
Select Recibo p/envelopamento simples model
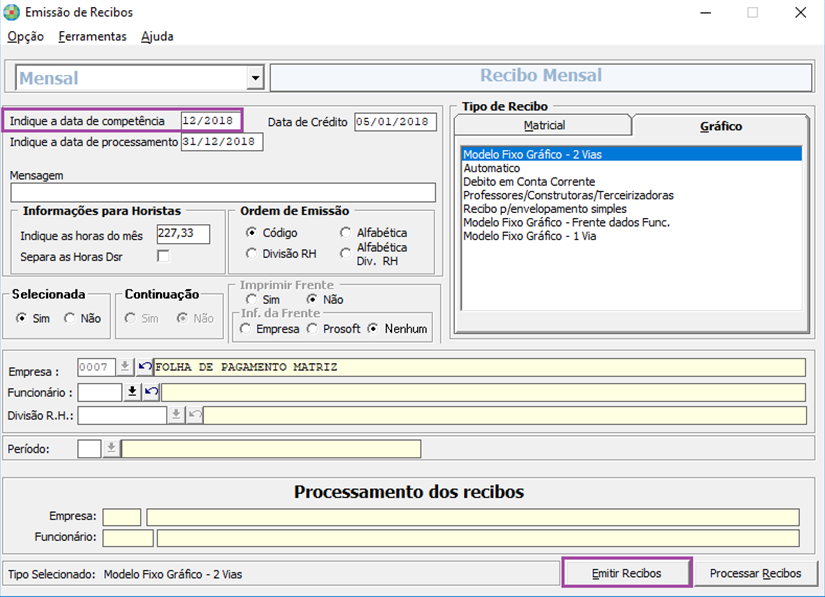[632, 209]
